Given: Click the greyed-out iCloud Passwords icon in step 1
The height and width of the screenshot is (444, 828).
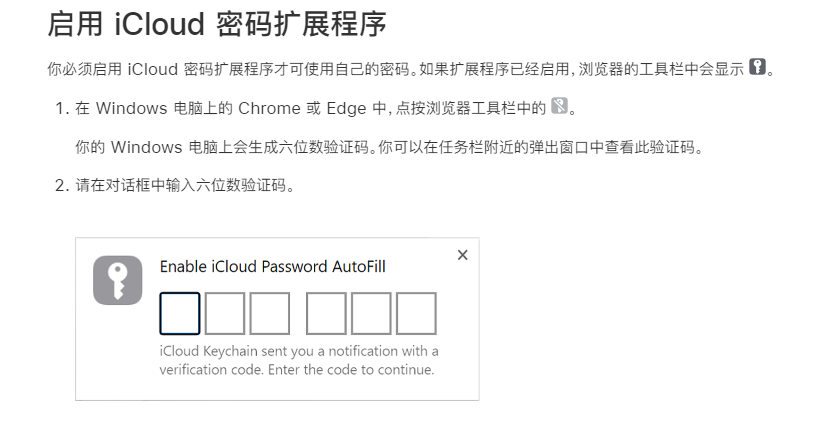Looking at the screenshot, I should tap(560, 107).
